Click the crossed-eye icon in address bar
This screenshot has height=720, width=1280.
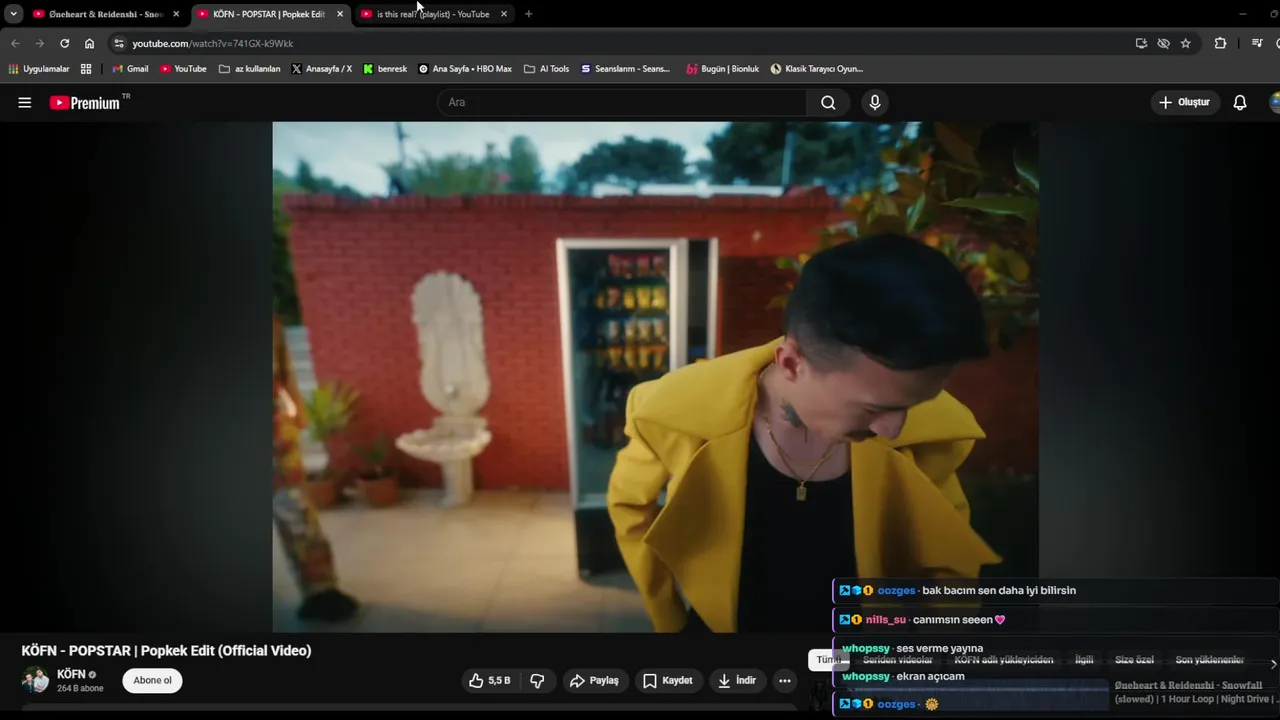(x=1163, y=43)
